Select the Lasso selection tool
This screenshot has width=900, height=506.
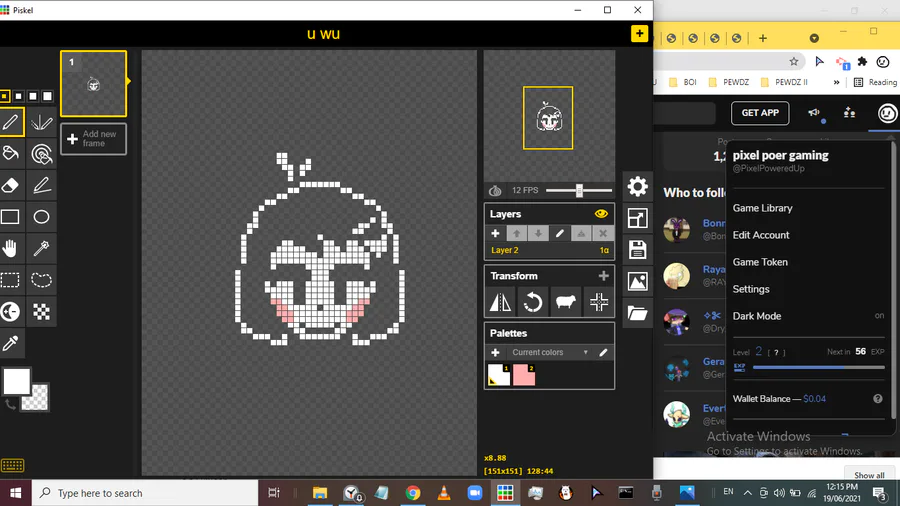[41, 280]
